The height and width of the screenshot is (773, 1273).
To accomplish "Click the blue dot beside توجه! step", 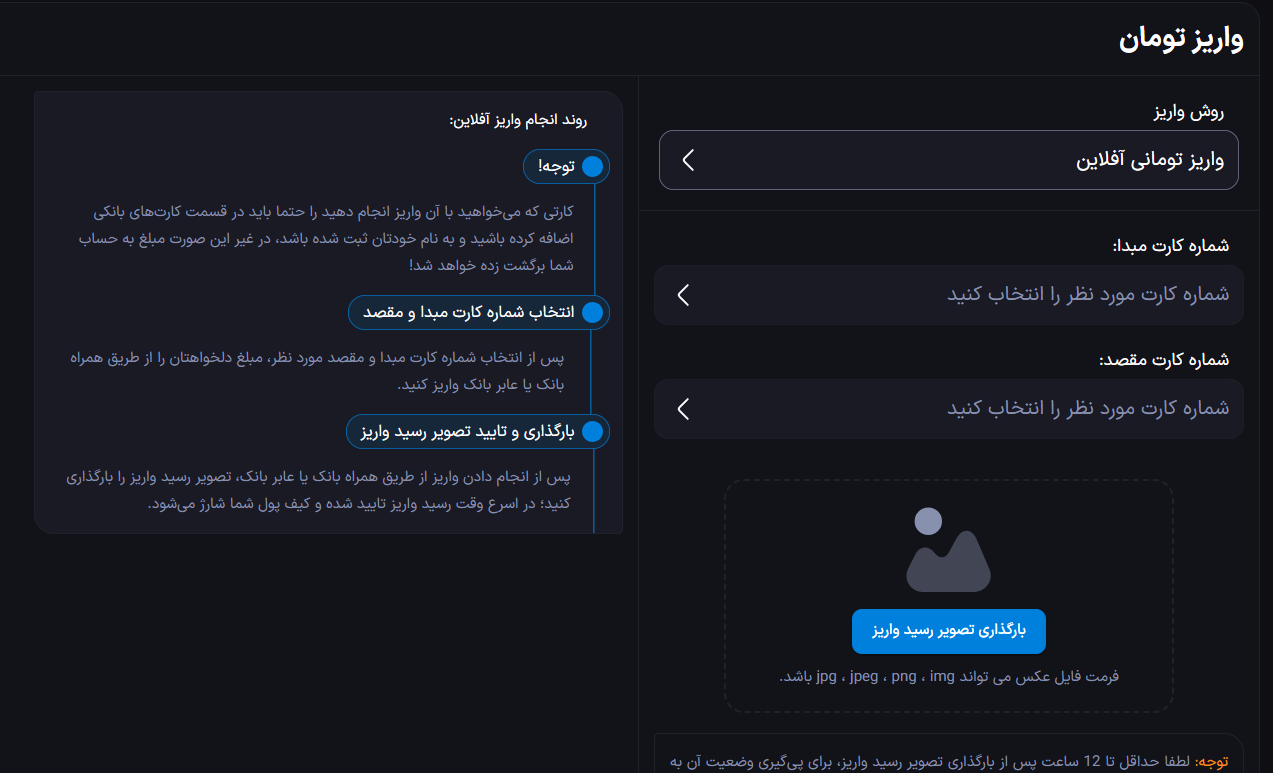I will click(593, 167).
